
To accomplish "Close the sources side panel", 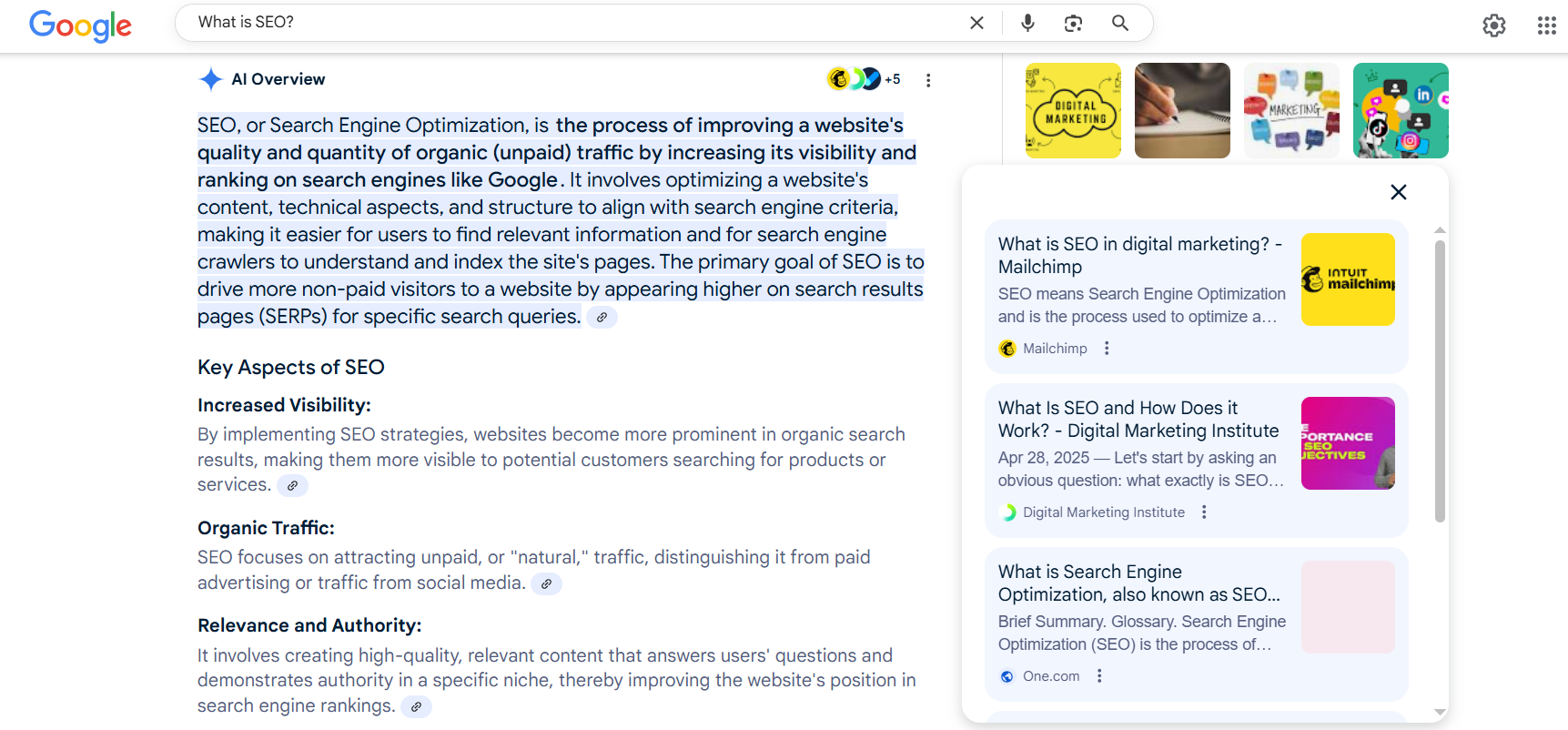I will pos(1399,192).
